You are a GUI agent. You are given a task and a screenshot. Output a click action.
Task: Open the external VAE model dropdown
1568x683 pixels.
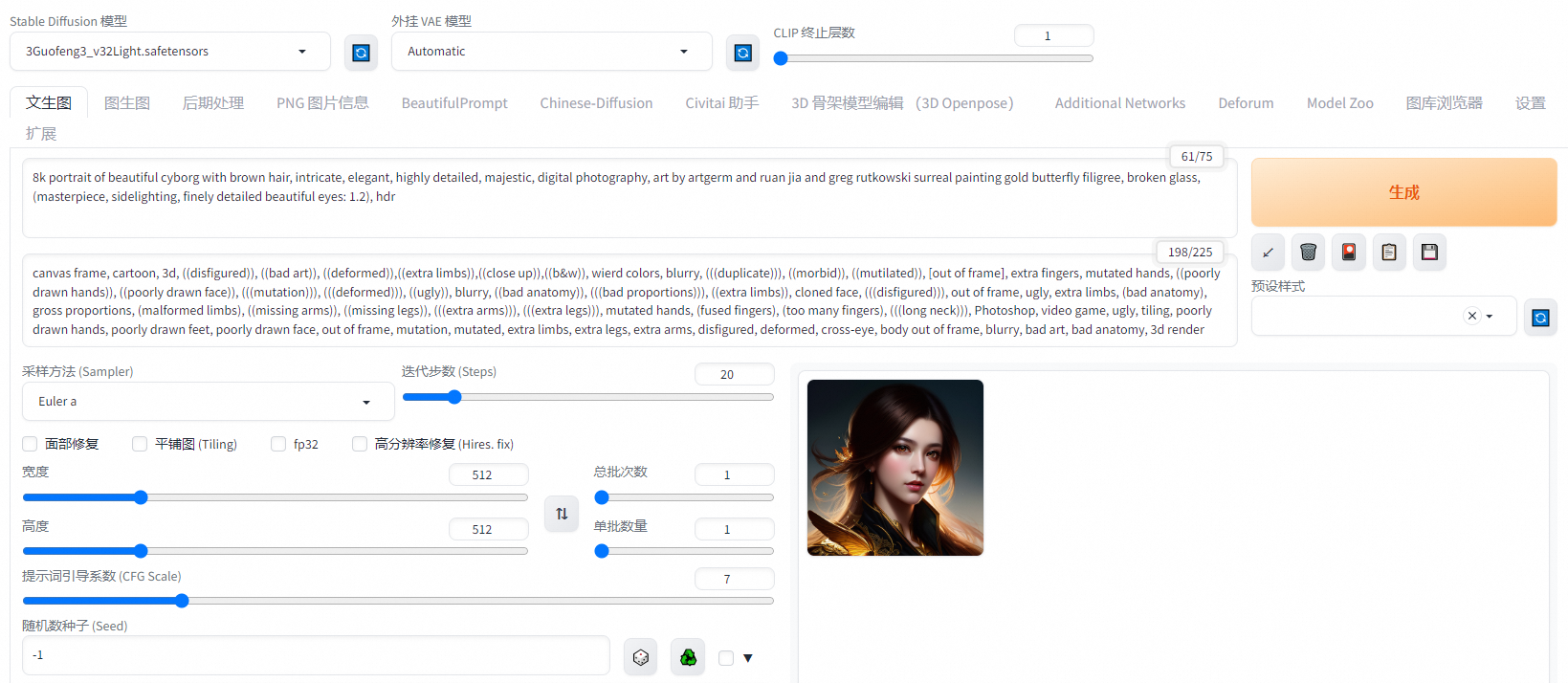[x=552, y=52]
